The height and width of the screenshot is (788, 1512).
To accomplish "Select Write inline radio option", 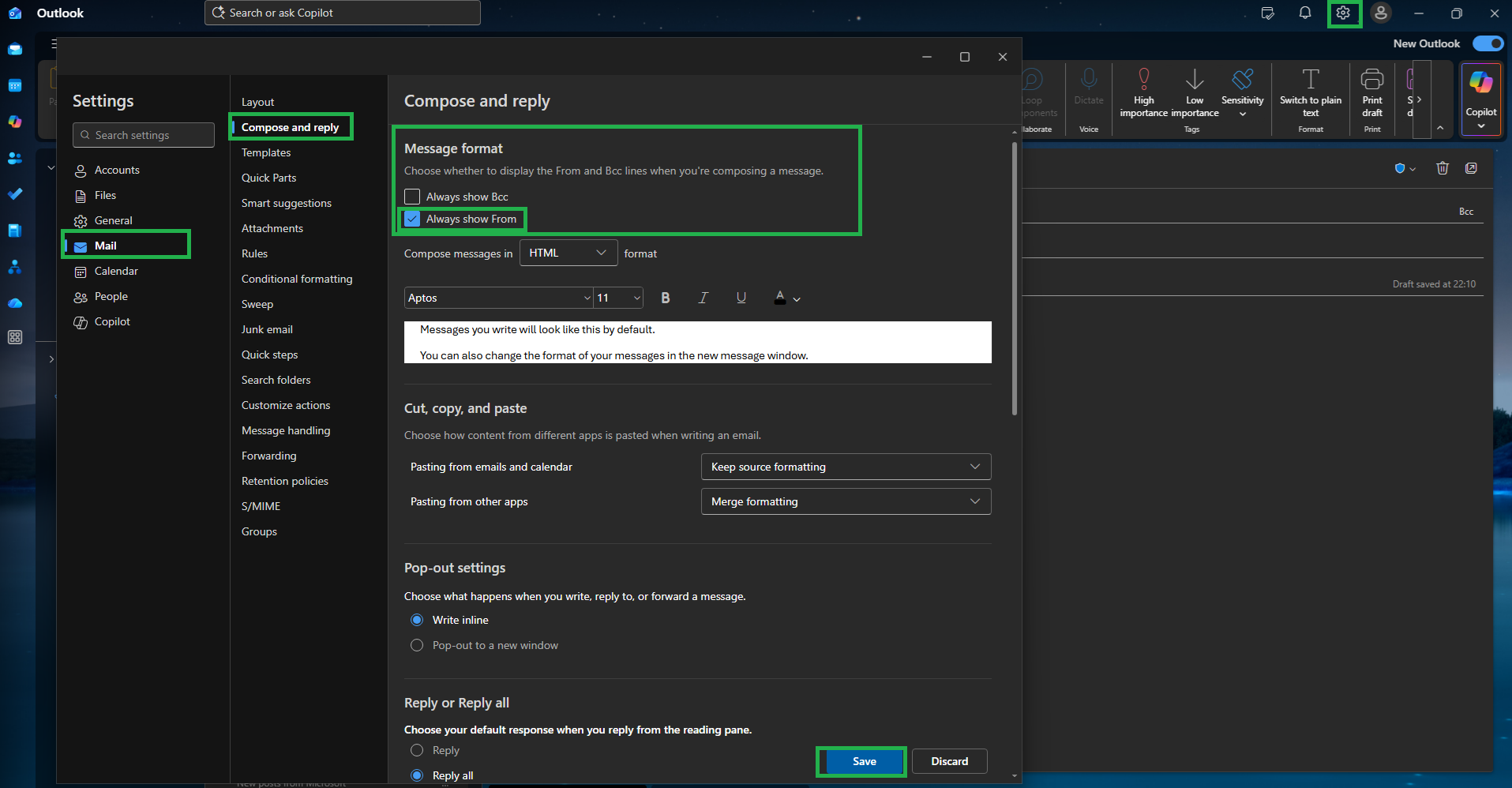I will pyautogui.click(x=417, y=620).
